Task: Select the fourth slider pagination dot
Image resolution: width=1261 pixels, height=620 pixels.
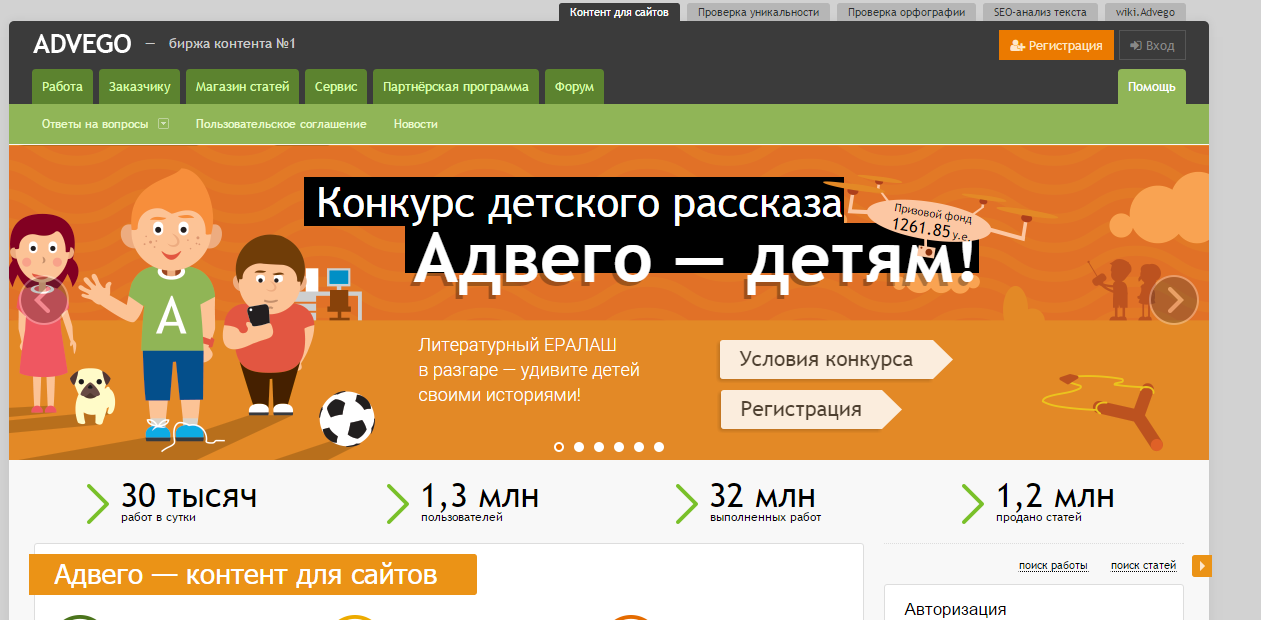Action: click(x=619, y=447)
